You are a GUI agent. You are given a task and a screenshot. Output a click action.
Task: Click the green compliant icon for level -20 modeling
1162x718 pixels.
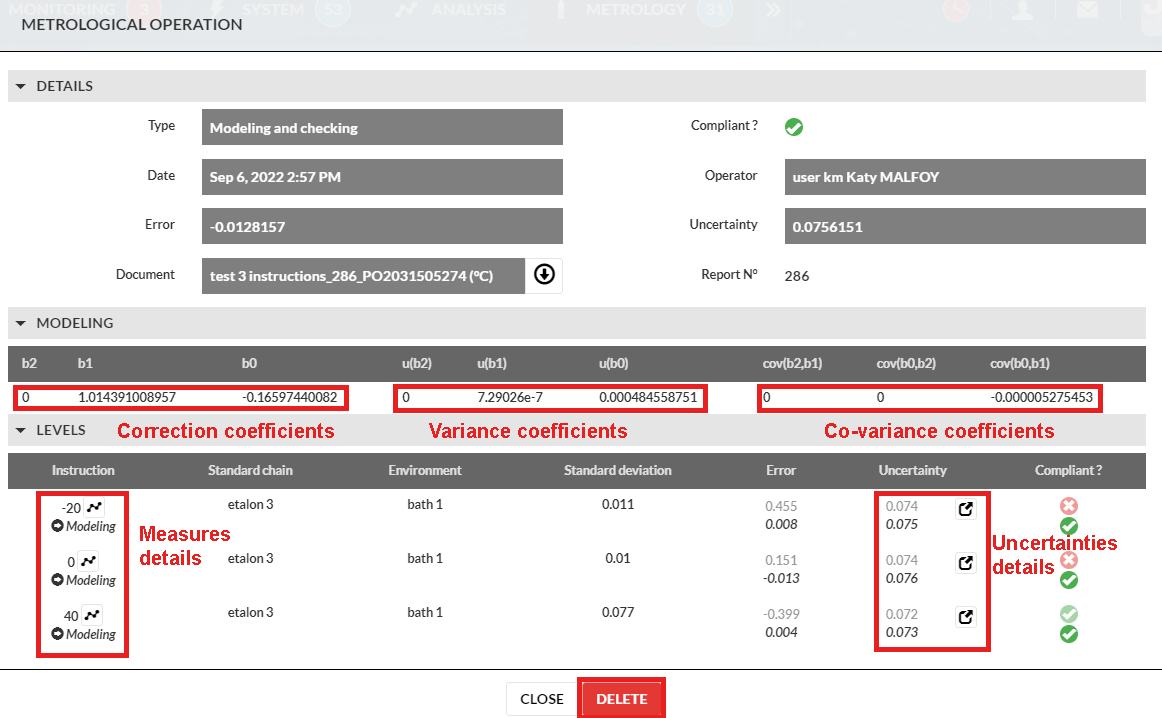pyautogui.click(x=1069, y=526)
